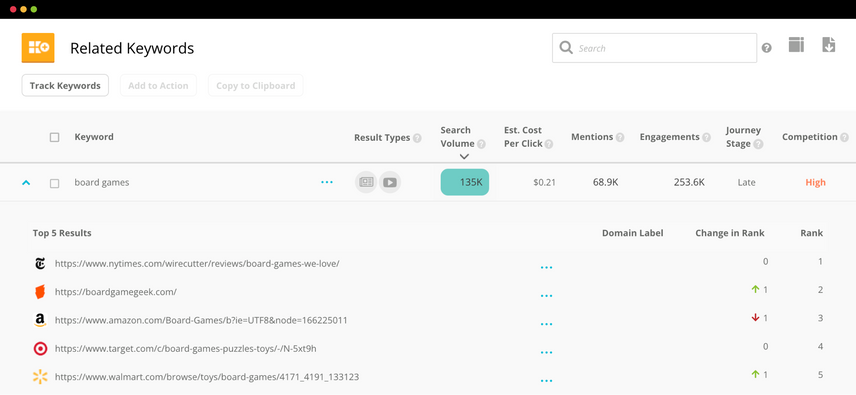Image resolution: width=856 pixels, height=395 pixels.
Task: Open more options for walmart result
Action: click(x=546, y=381)
